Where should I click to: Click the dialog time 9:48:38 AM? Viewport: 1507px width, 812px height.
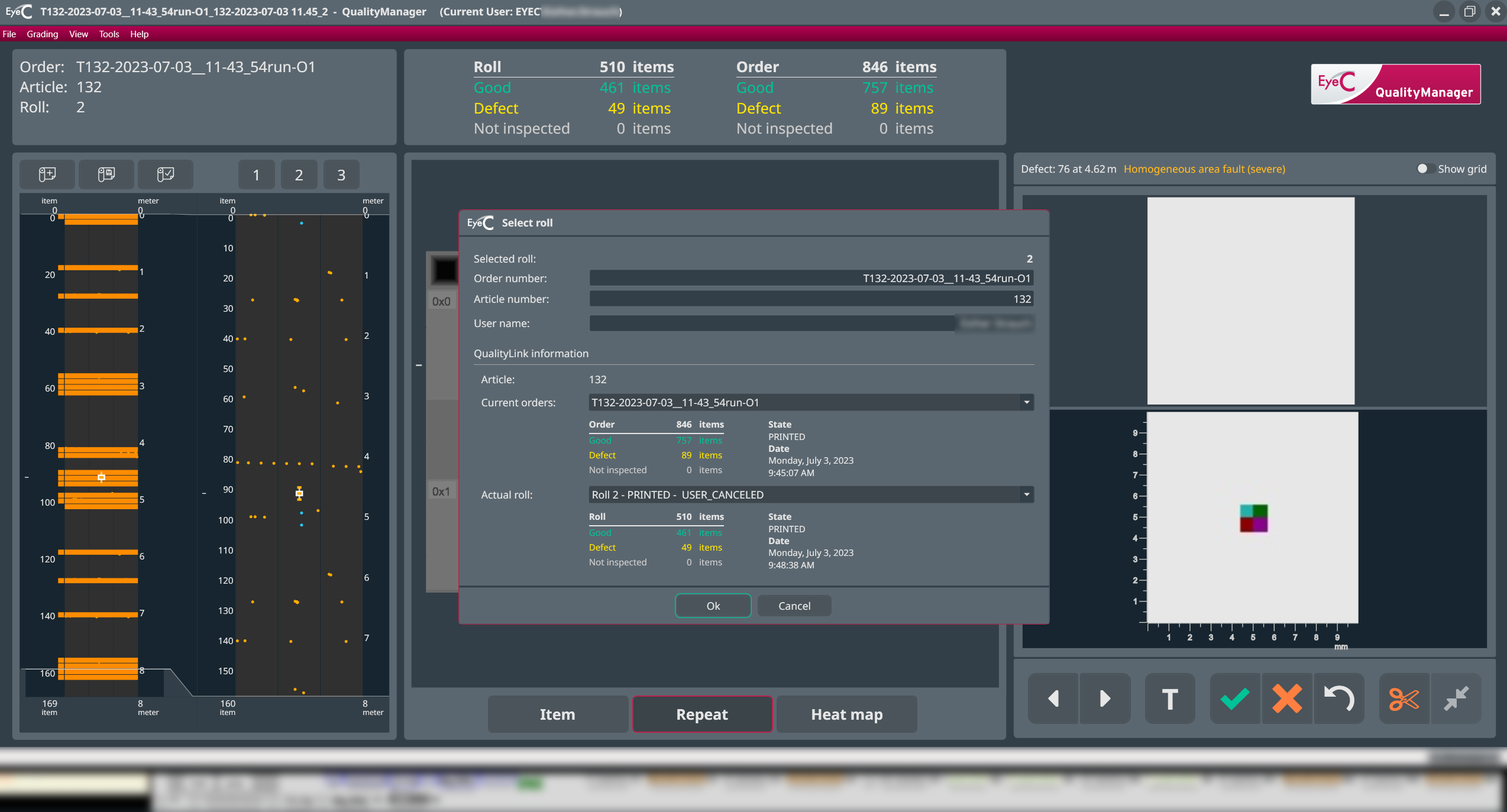coord(791,565)
